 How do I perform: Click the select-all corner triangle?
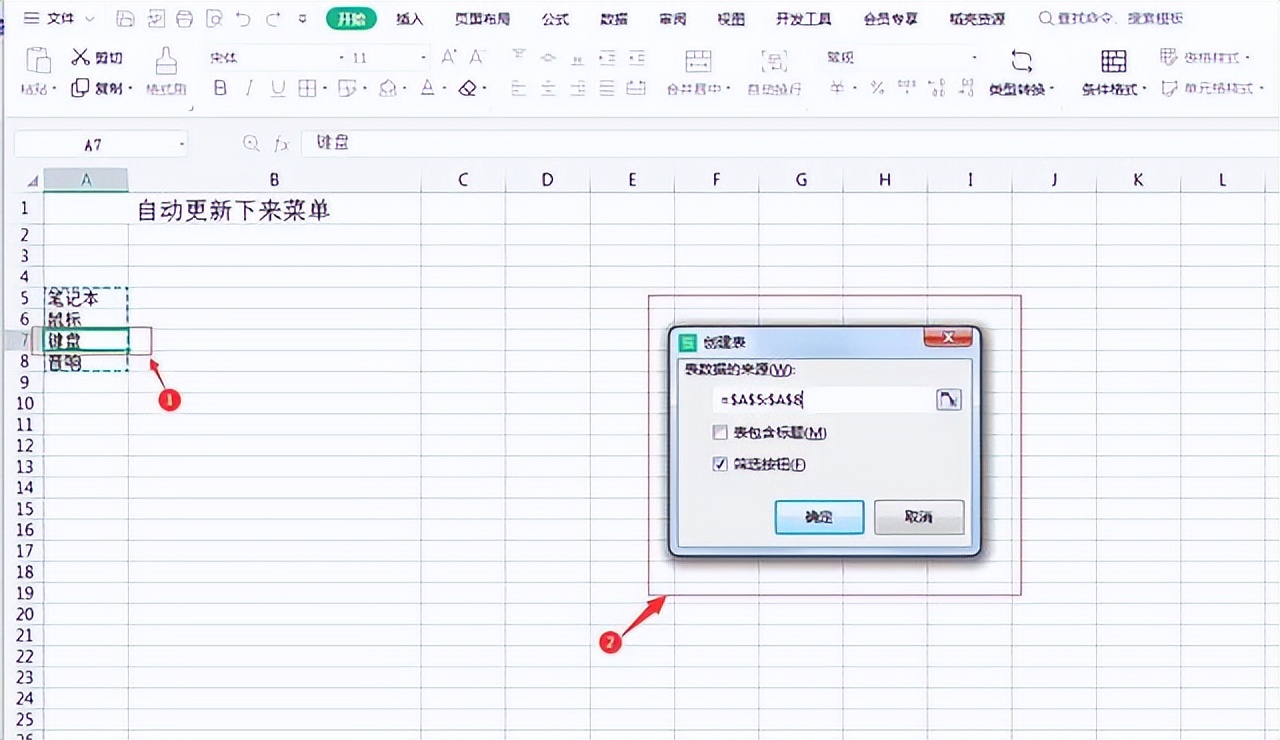pos(32,181)
